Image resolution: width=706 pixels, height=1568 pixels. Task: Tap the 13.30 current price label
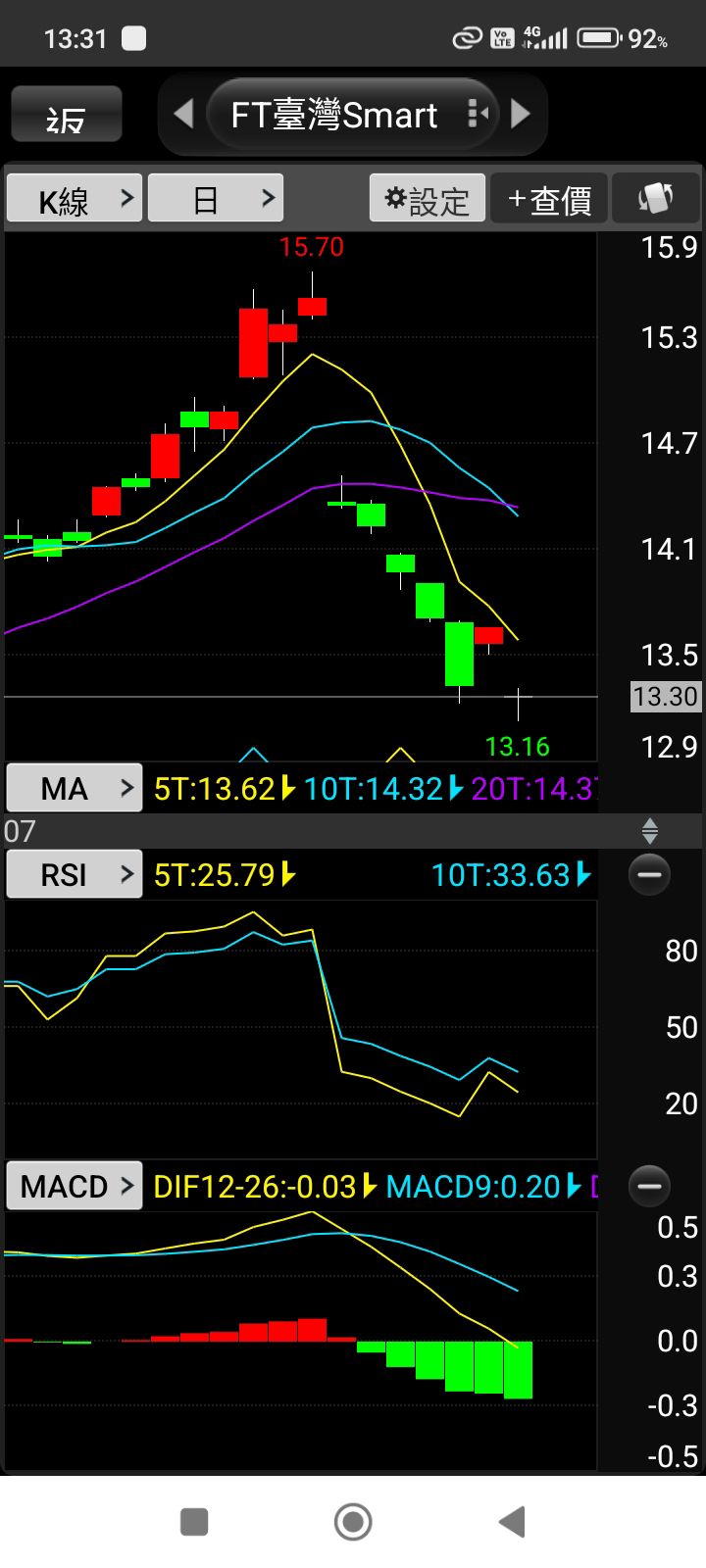click(665, 697)
